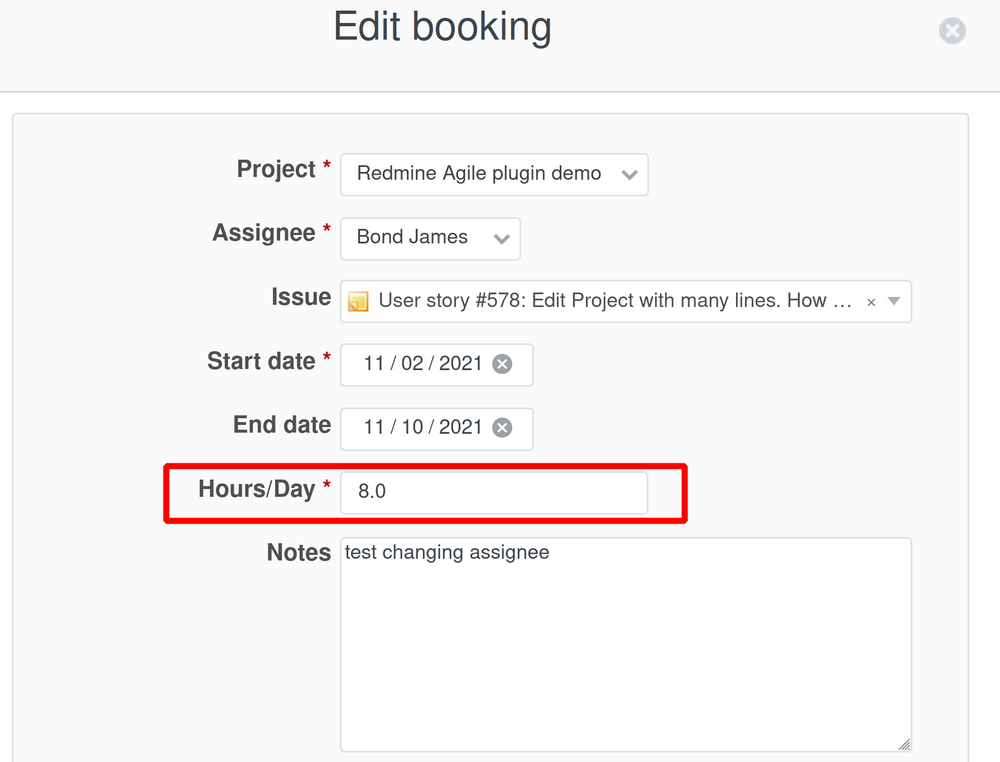Focus the Hours/Day input showing 8.0
The width and height of the screenshot is (1000, 762).
pyautogui.click(x=493, y=493)
